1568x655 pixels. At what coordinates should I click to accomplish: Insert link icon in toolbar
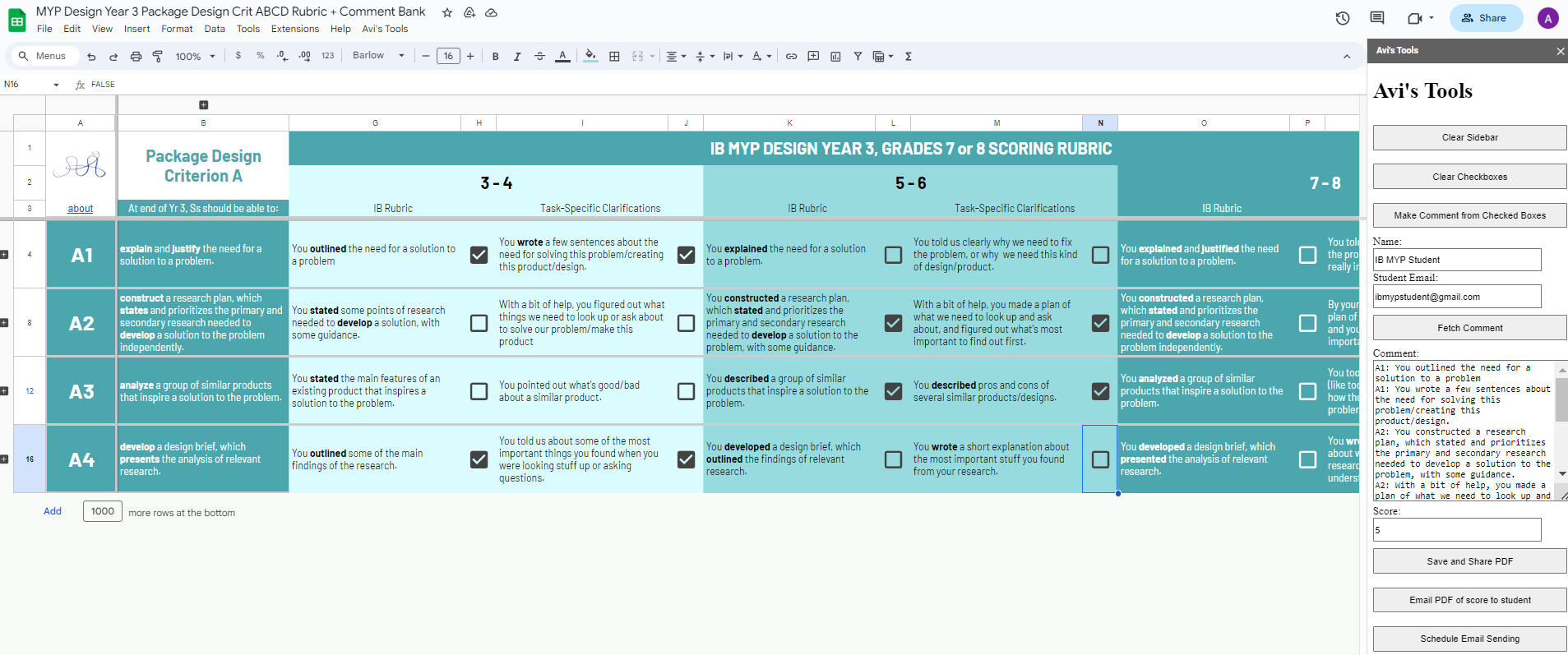(x=791, y=57)
